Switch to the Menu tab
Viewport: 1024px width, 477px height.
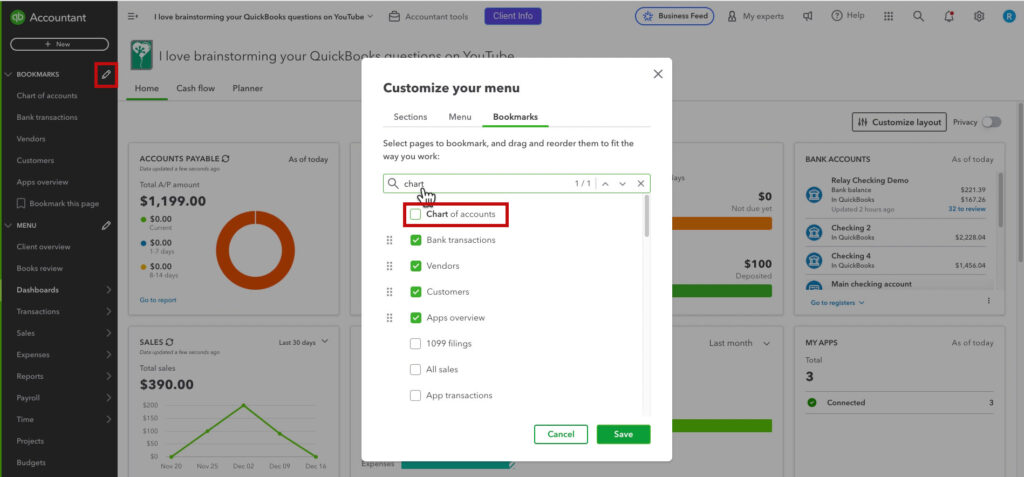(460, 117)
